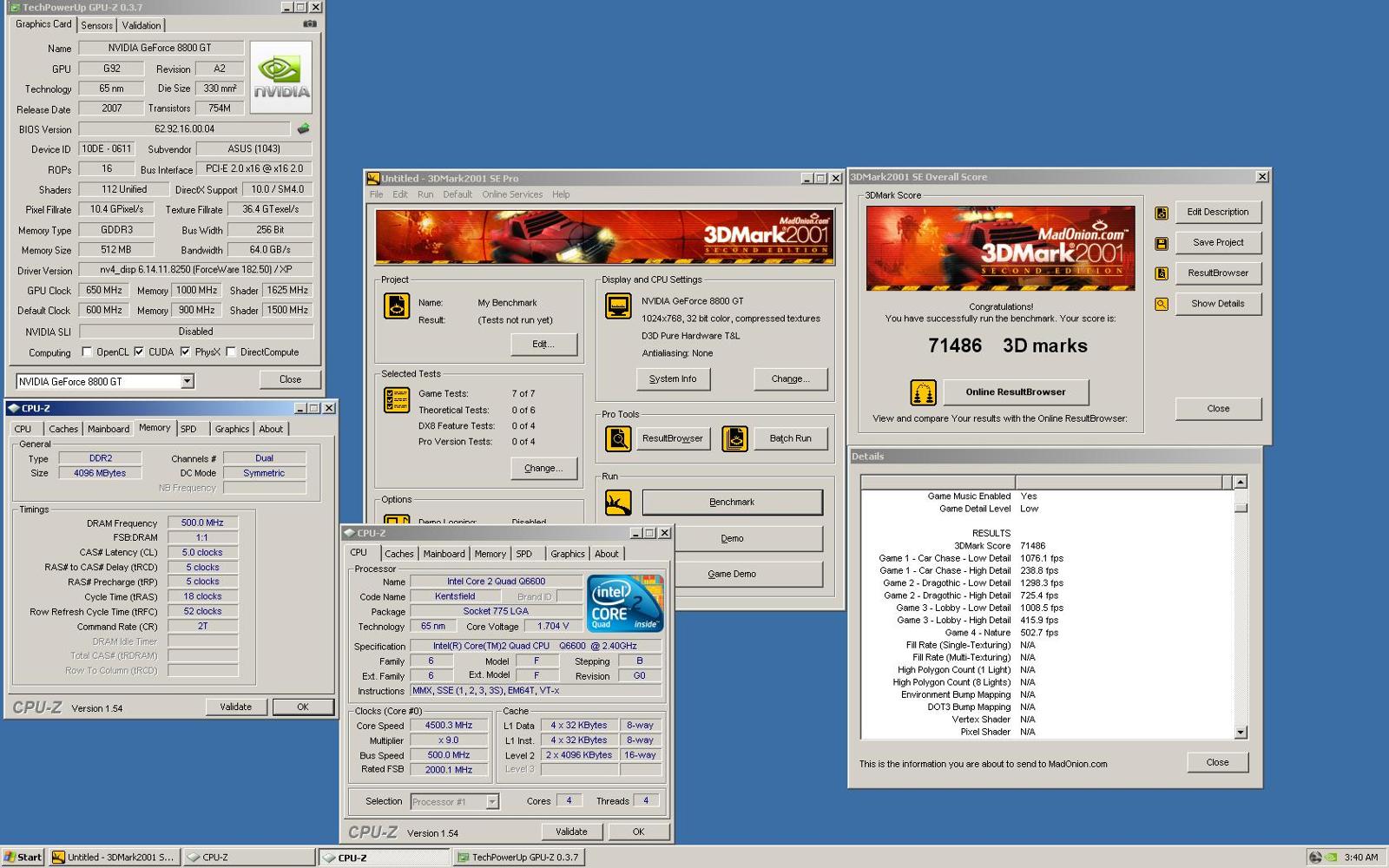Click the BIOS save icon in GPU-Z
This screenshot has width=1389, height=868.
click(303, 128)
